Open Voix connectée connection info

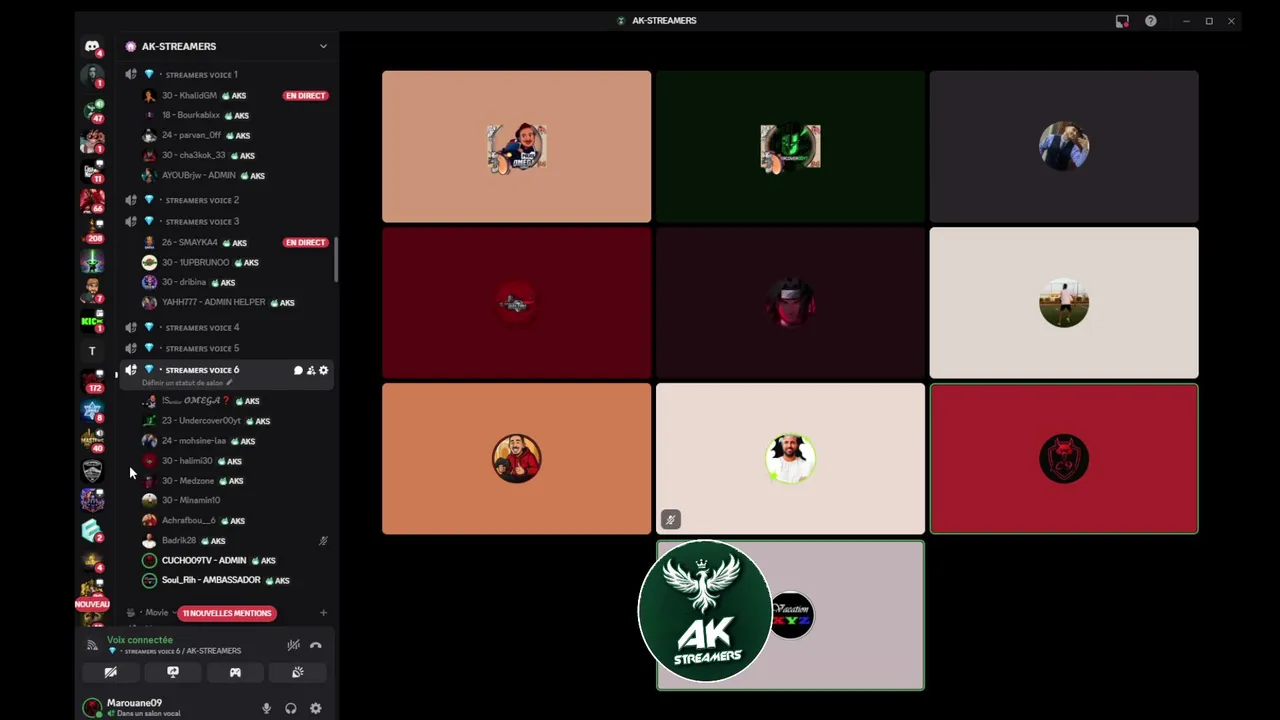coord(140,640)
